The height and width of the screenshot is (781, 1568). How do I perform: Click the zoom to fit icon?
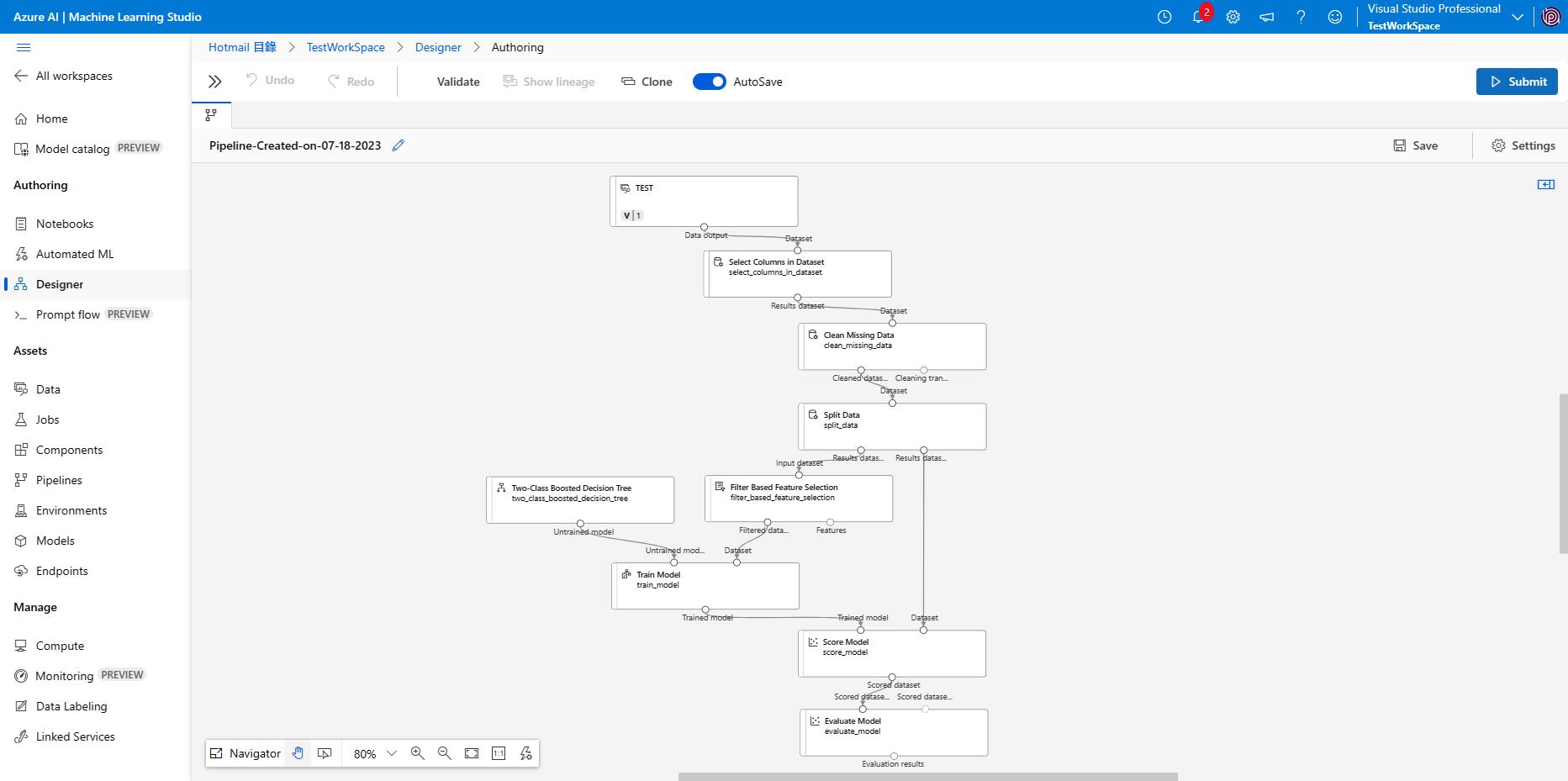(472, 753)
